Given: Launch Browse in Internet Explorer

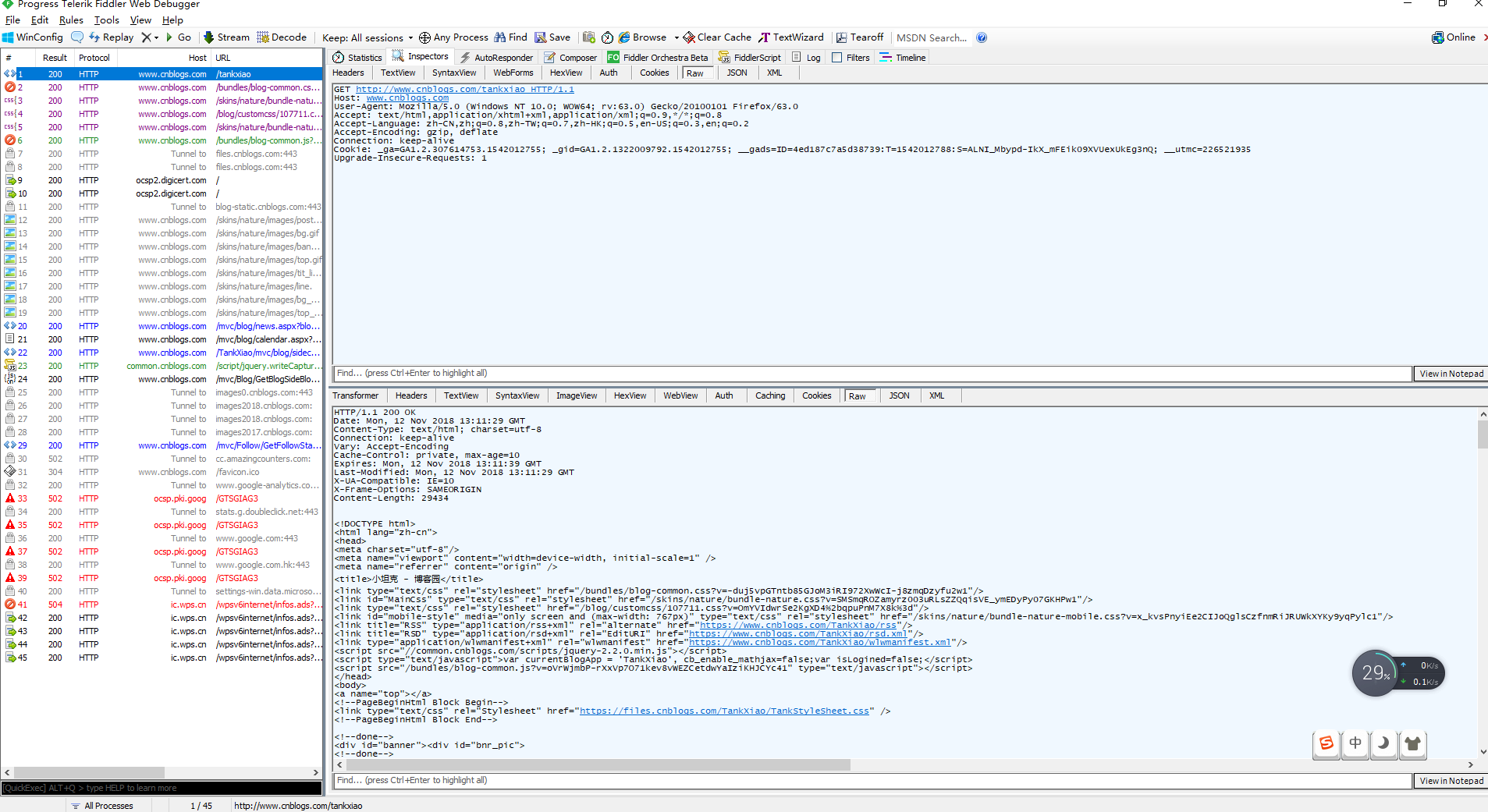Looking at the screenshot, I should [x=642, y=37].
